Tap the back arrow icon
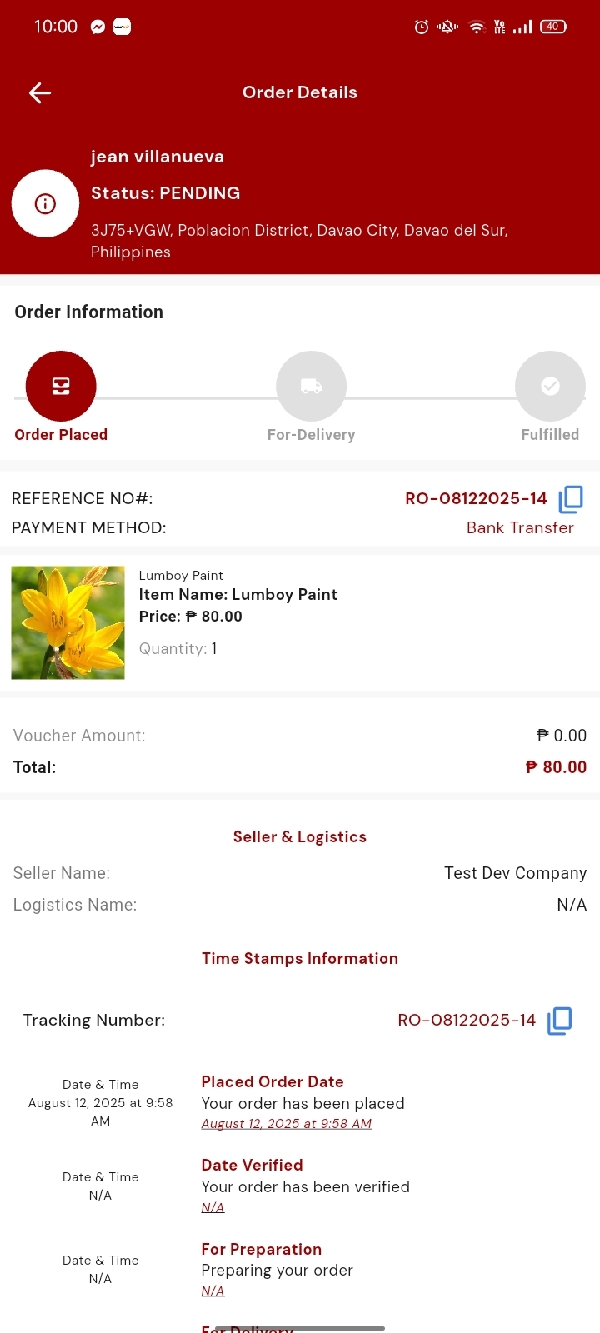Screen dimensions: 600x1333 click(40, 93)
